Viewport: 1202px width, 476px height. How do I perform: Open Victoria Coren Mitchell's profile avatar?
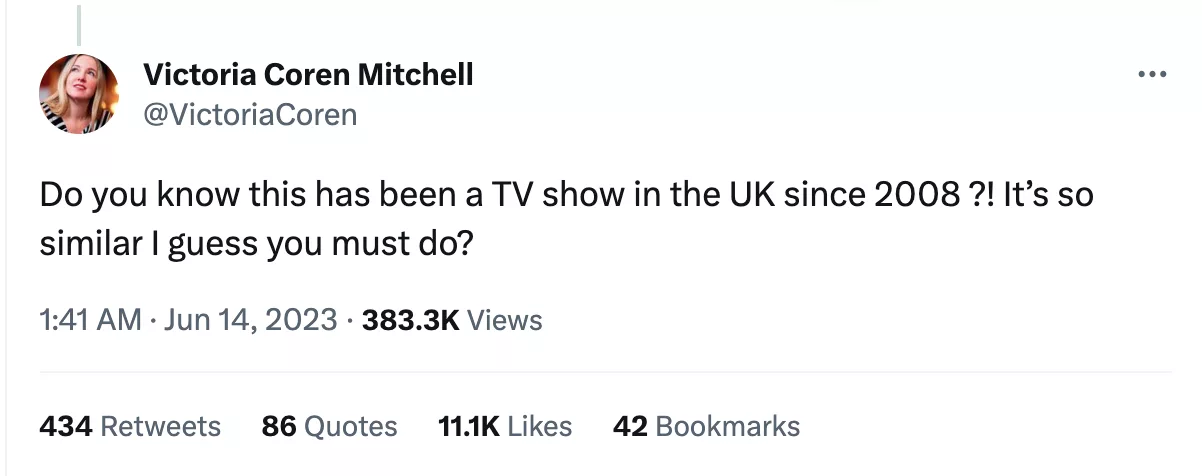click(x=79, y=94)
